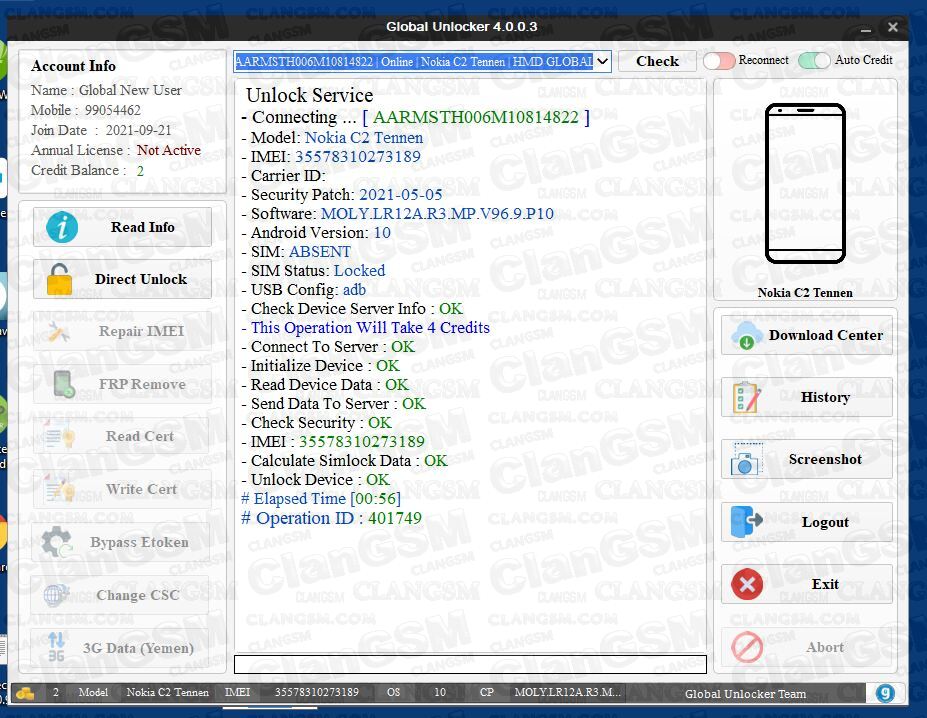This screenshot has height=718, width=927.
Task: Expand the device selection dropdown arrow
Action: coord(602,62)
